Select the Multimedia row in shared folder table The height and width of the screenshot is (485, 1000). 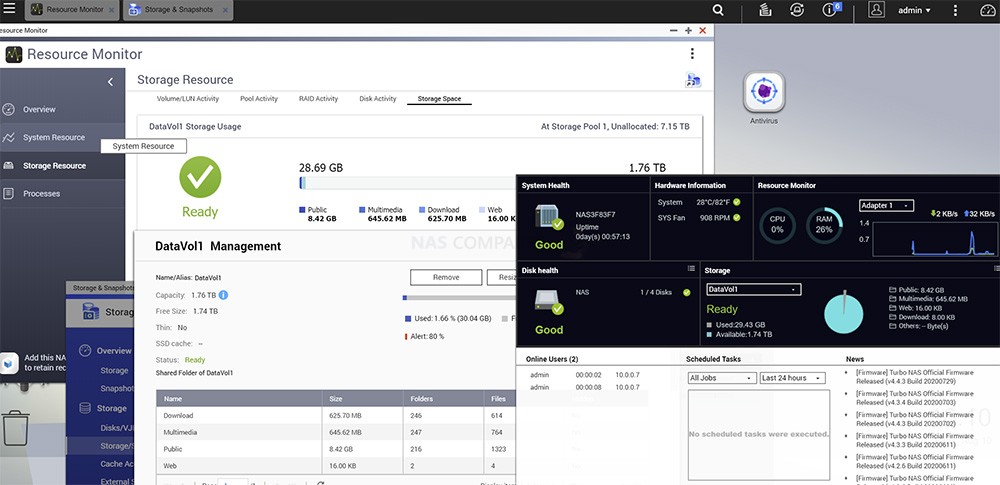pyautogui.click(x=336, y=432)
